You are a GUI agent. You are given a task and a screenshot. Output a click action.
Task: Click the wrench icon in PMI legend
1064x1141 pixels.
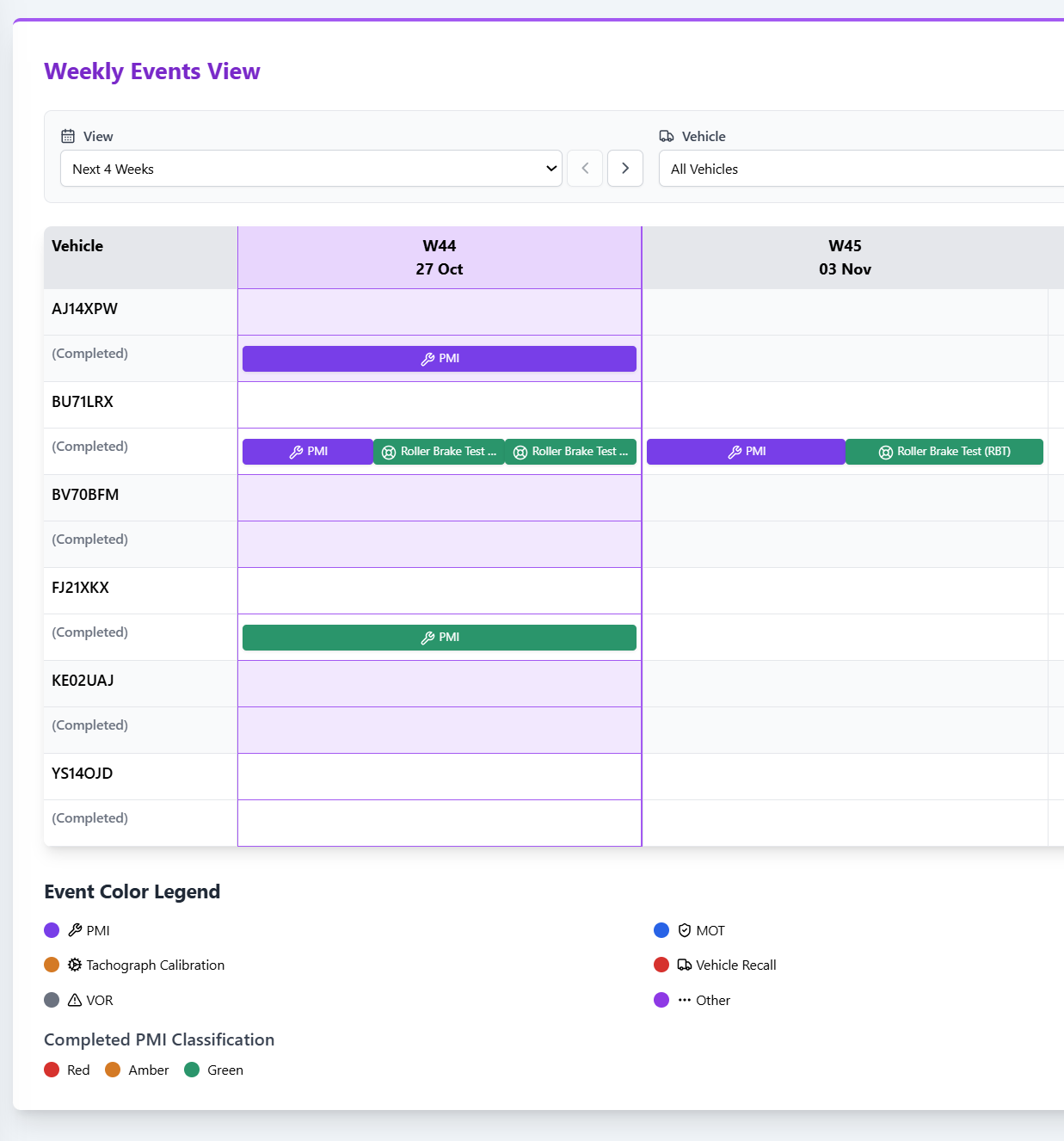(75, 930)
